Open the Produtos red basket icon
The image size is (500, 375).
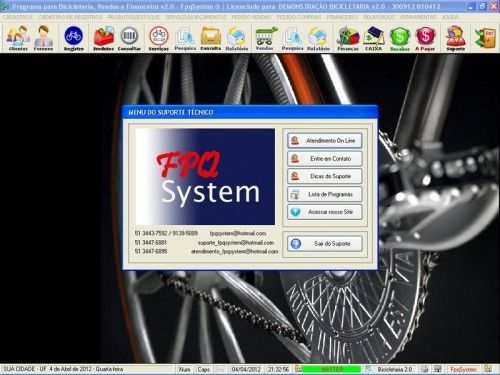click(104, 38)
